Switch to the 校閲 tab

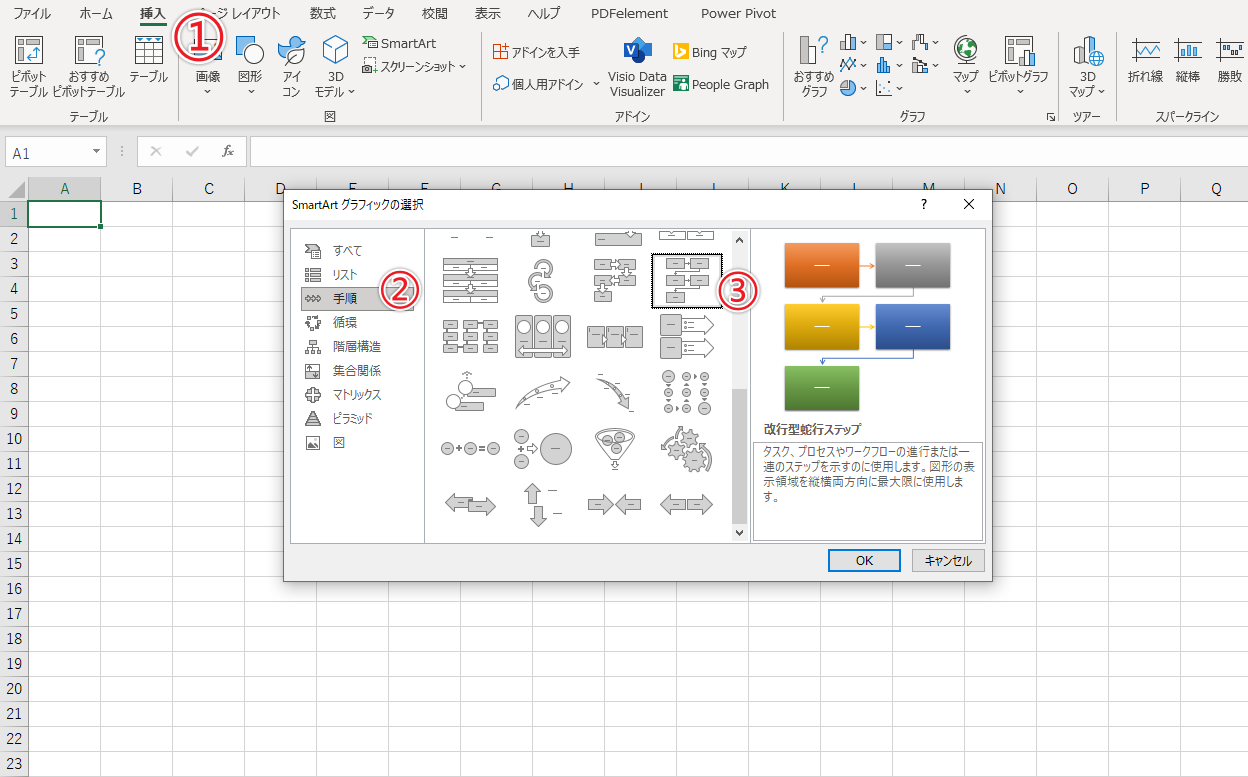coord(435,14)
